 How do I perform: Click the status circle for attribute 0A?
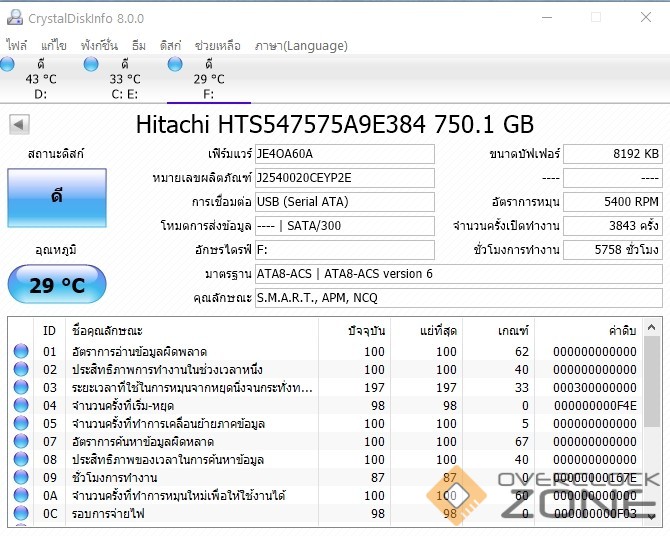tap(21, 495)
